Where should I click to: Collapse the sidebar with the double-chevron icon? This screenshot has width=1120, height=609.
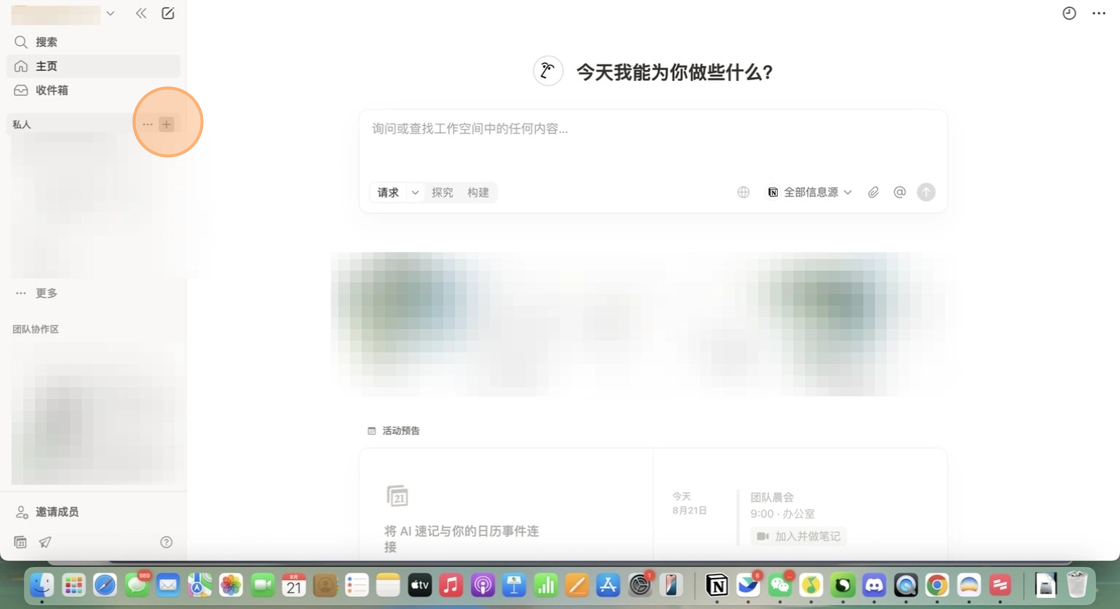(141, 14)
